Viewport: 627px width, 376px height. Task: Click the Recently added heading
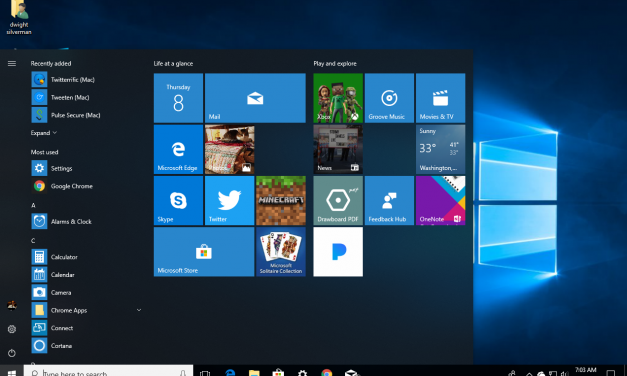point(51,64)
